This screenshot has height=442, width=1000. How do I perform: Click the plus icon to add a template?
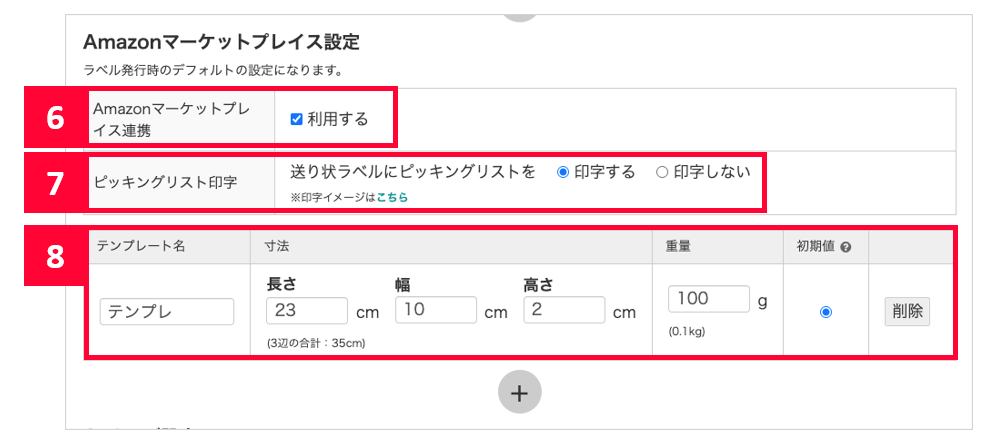[x=519, y=392]
